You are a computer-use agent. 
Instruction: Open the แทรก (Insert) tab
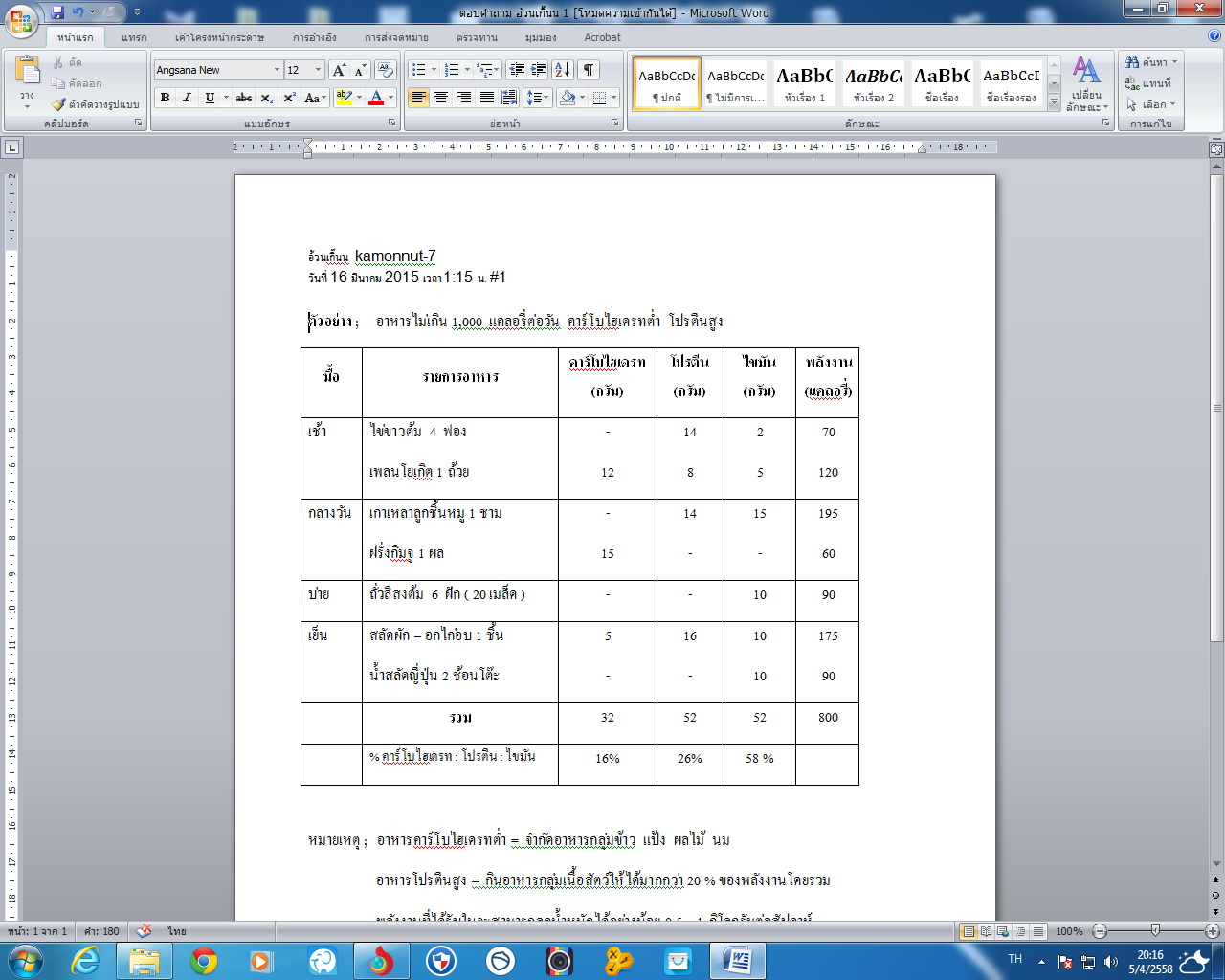[x=134, y=37]
